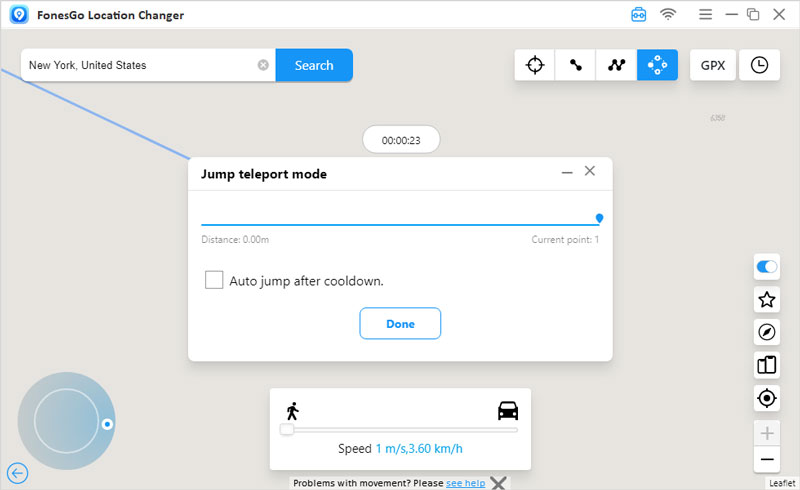Click the back arrow circle icon
Image resolution: width=800 pixels, height=490 pixels.
pos(17,473)
